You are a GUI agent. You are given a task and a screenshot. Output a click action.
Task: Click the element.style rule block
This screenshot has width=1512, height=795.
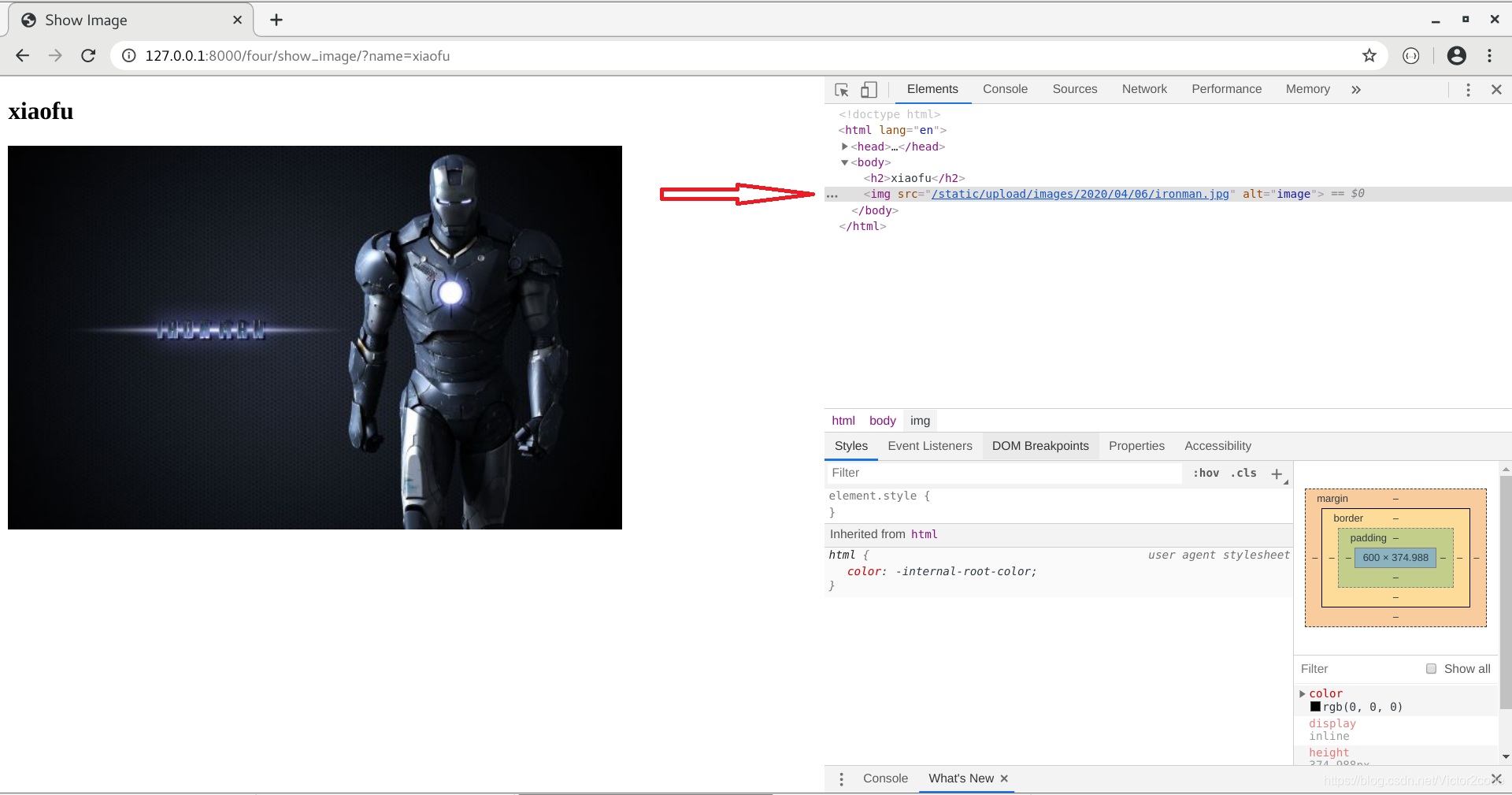pyautogui.click(x=1058, y=503)
